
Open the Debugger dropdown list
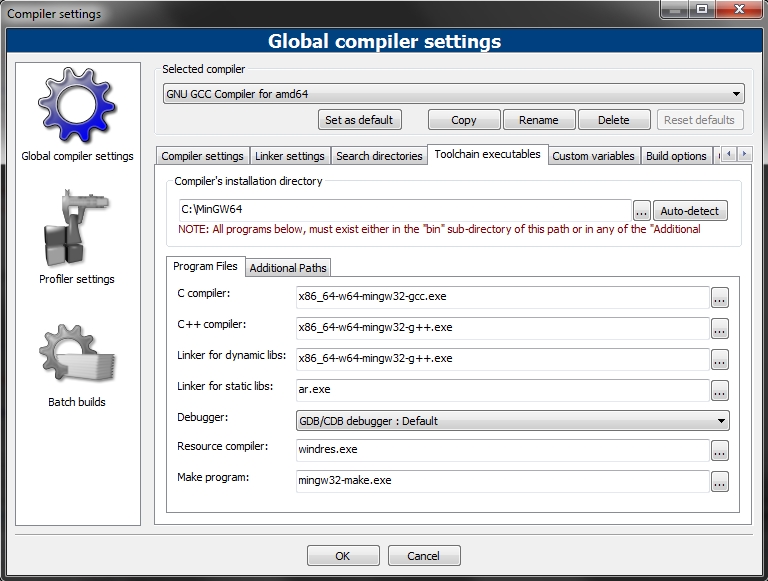(513, 421)
